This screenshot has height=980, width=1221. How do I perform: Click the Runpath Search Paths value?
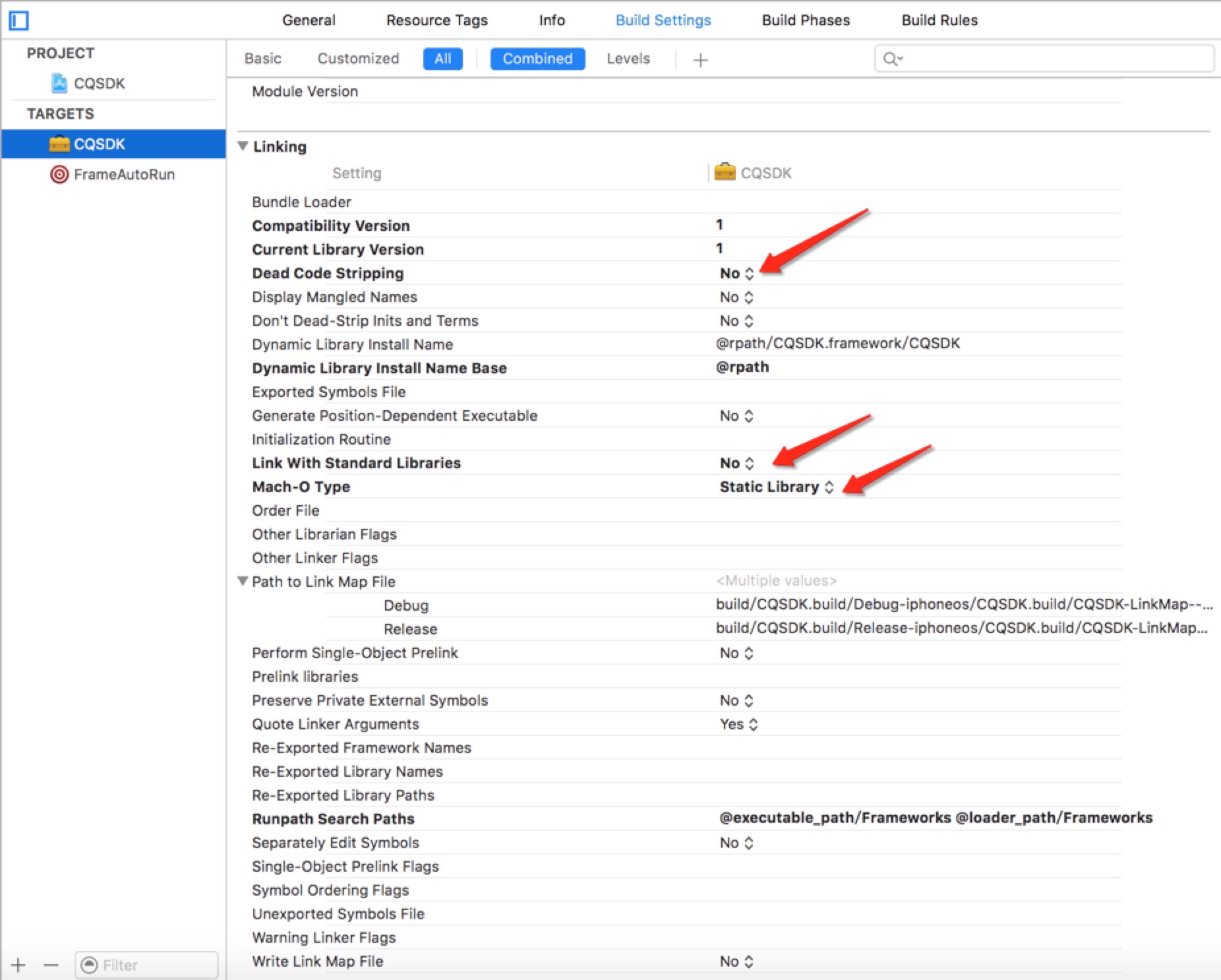(x=936, y=818)
